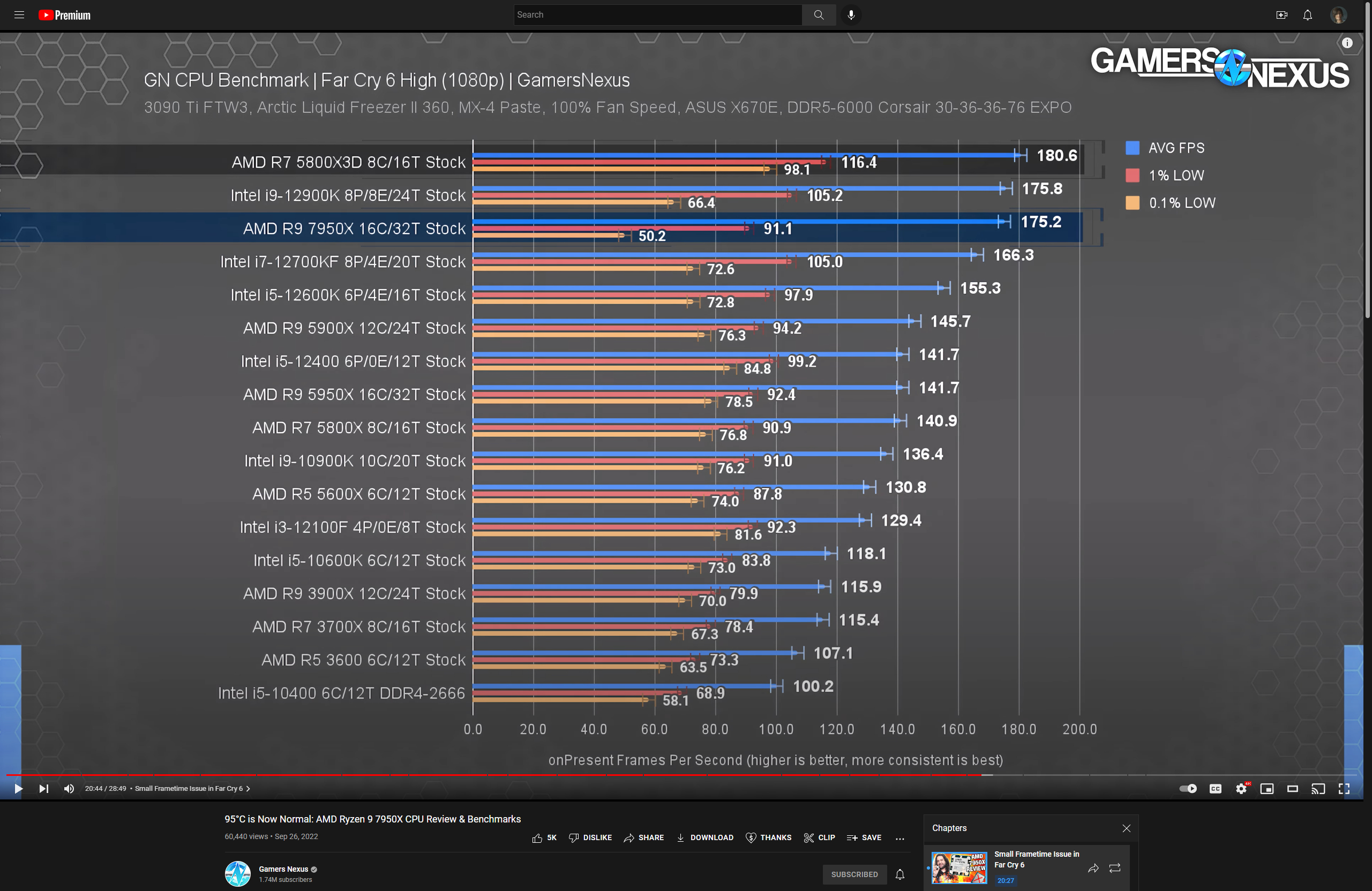Switch to theater mode
The image size is (1372, 891).
point(1293,788)
